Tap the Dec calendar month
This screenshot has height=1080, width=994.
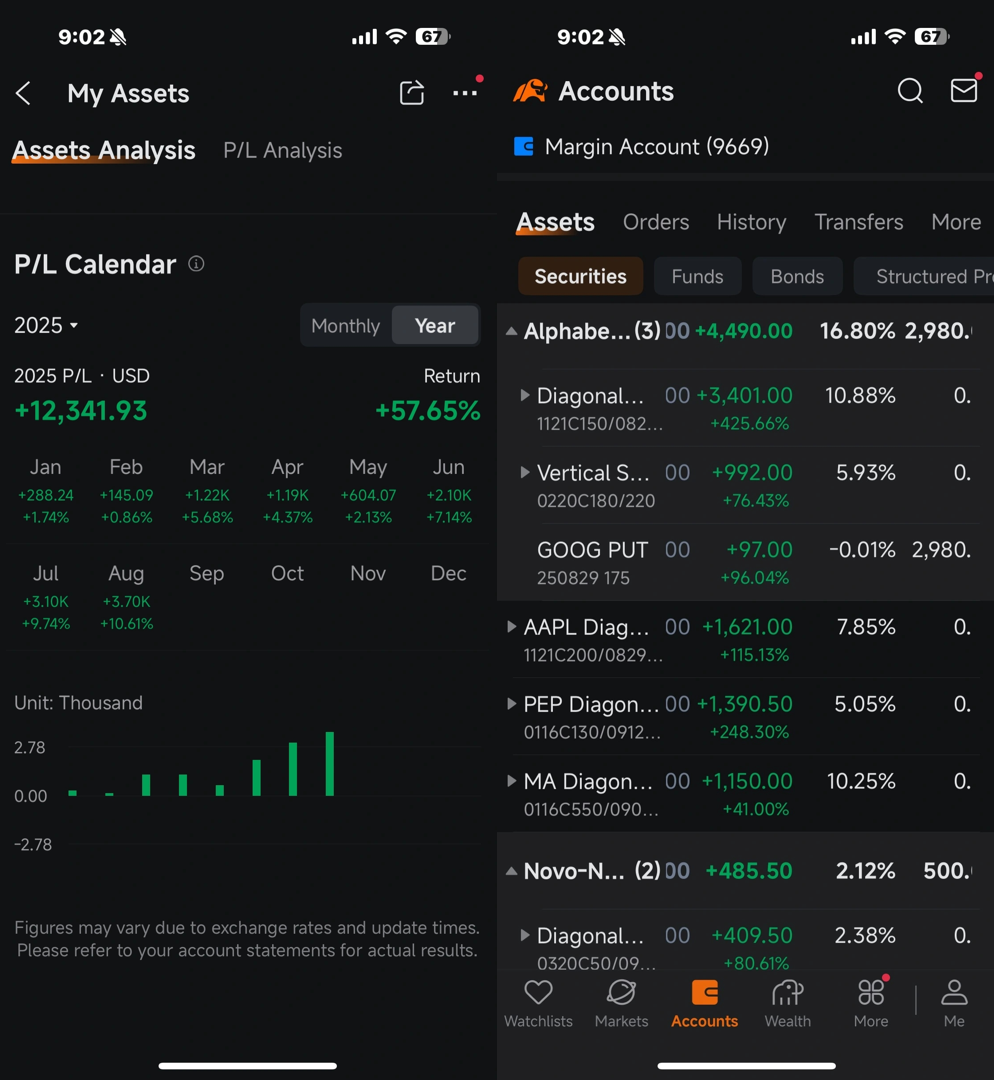448,573
